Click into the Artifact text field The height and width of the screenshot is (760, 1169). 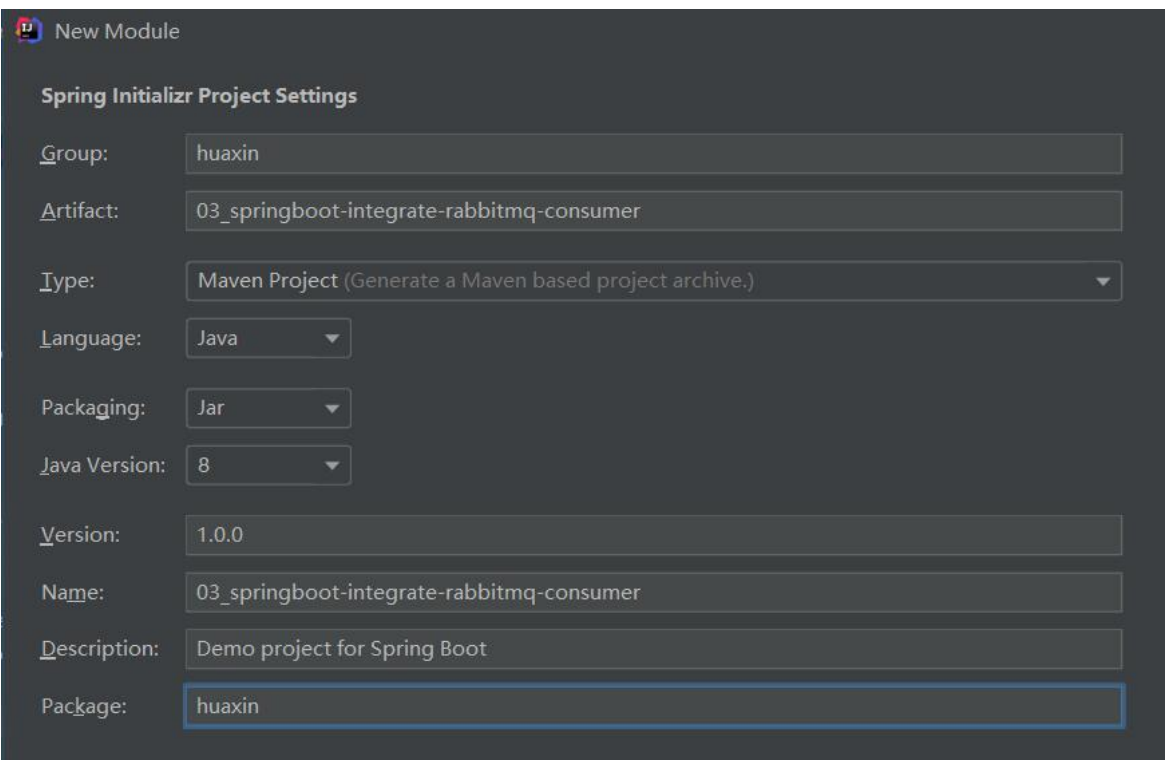(653, 210)
